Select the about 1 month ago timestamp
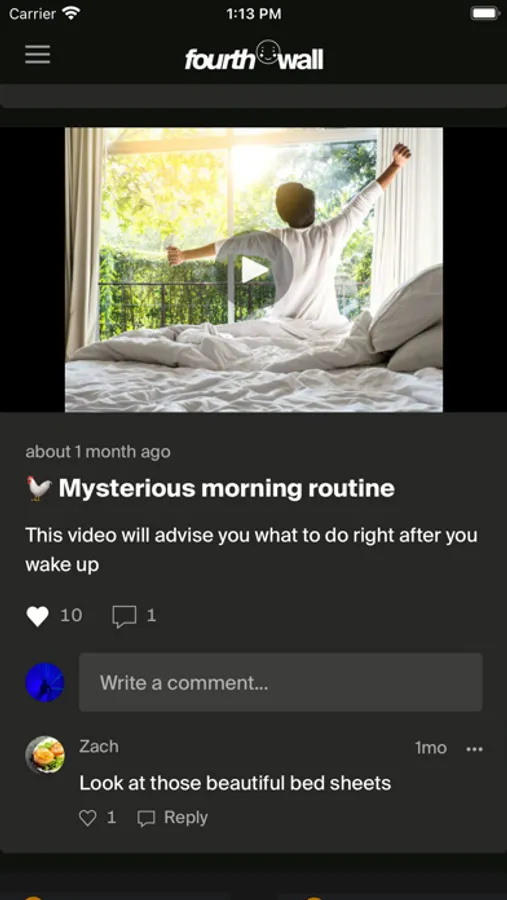 click(98, 452)
